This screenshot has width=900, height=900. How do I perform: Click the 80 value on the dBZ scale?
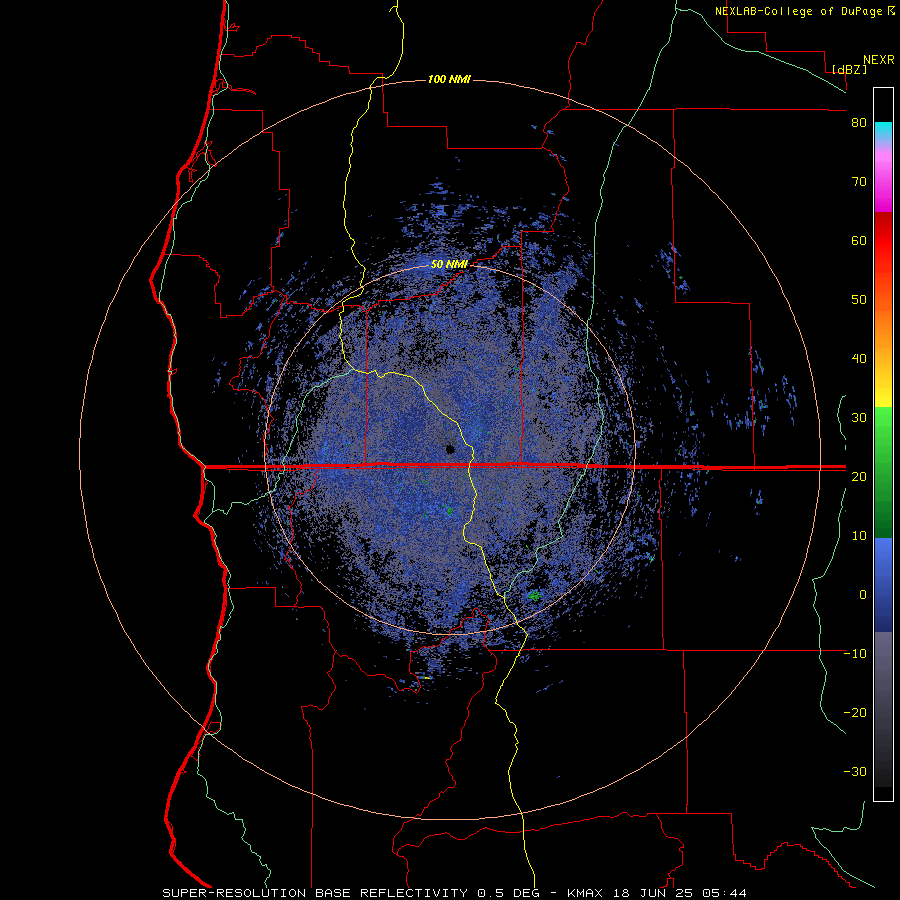(x=859, y=123)
